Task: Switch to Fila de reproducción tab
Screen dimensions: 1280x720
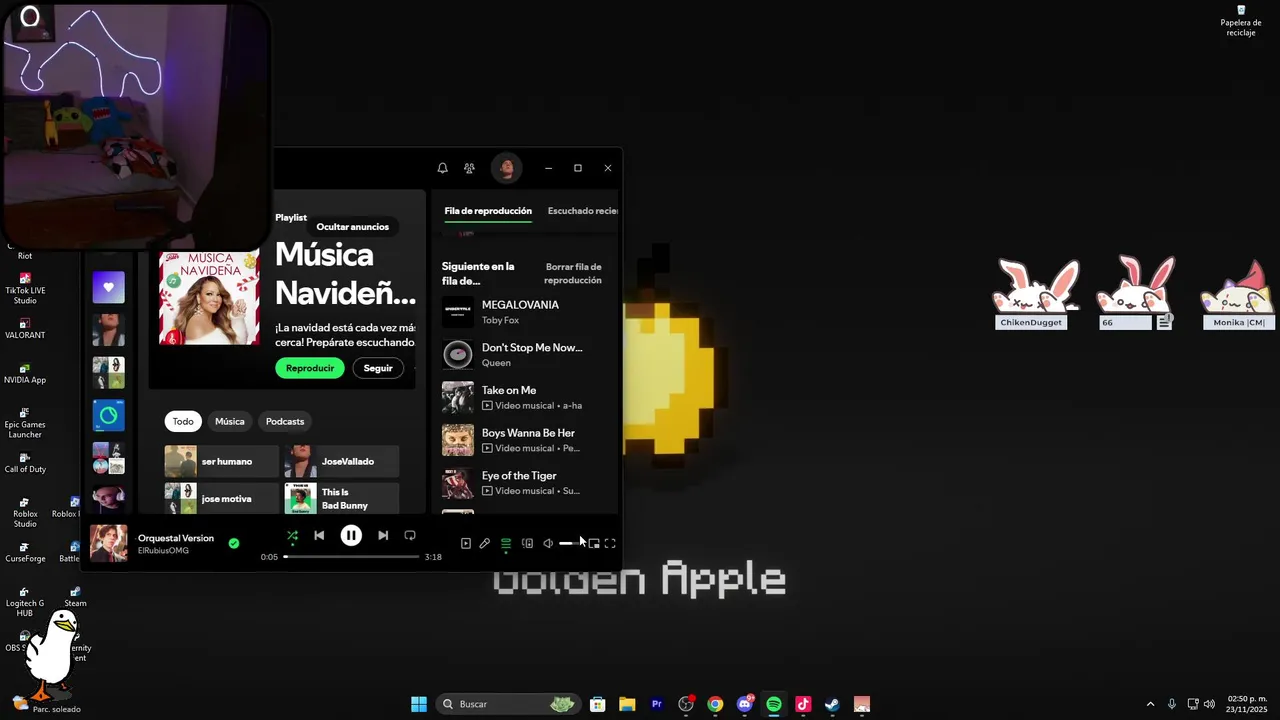Action: [488, 211]
